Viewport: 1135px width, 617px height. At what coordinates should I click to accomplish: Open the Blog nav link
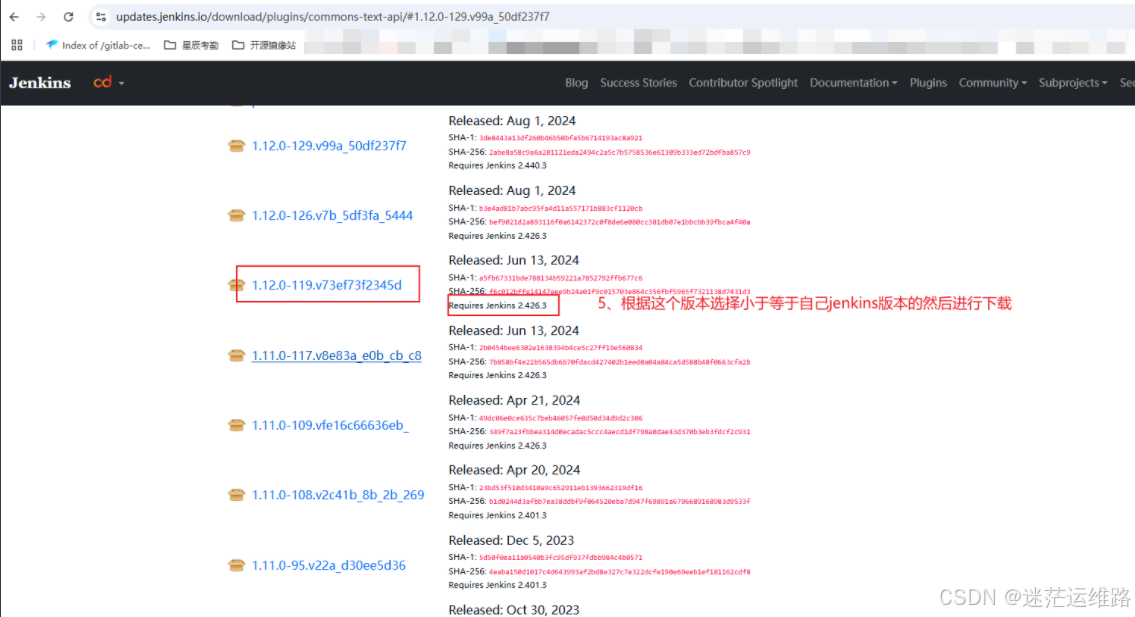click(576, 83)
